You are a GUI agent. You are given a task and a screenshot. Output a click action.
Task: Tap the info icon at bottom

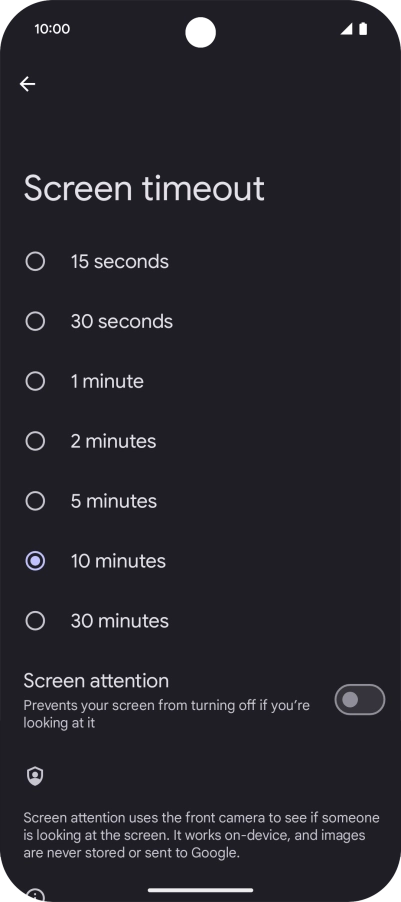(x=35, y=895)
